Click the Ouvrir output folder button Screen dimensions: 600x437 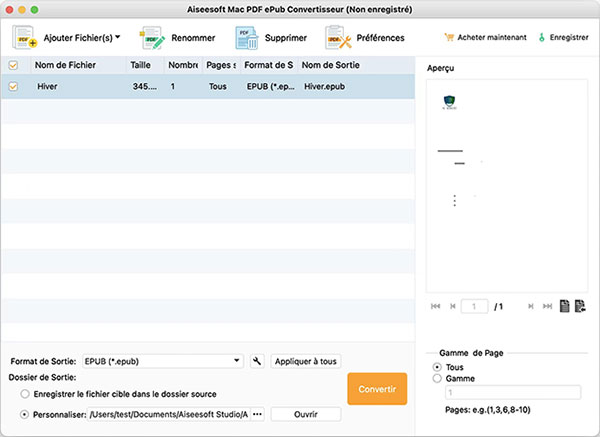tap(305, 414)
